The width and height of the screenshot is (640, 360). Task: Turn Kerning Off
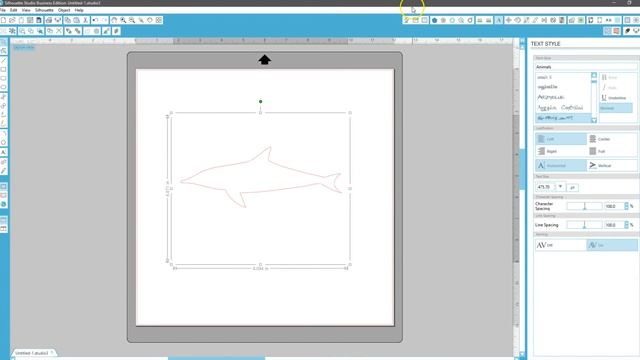point(561,245)
